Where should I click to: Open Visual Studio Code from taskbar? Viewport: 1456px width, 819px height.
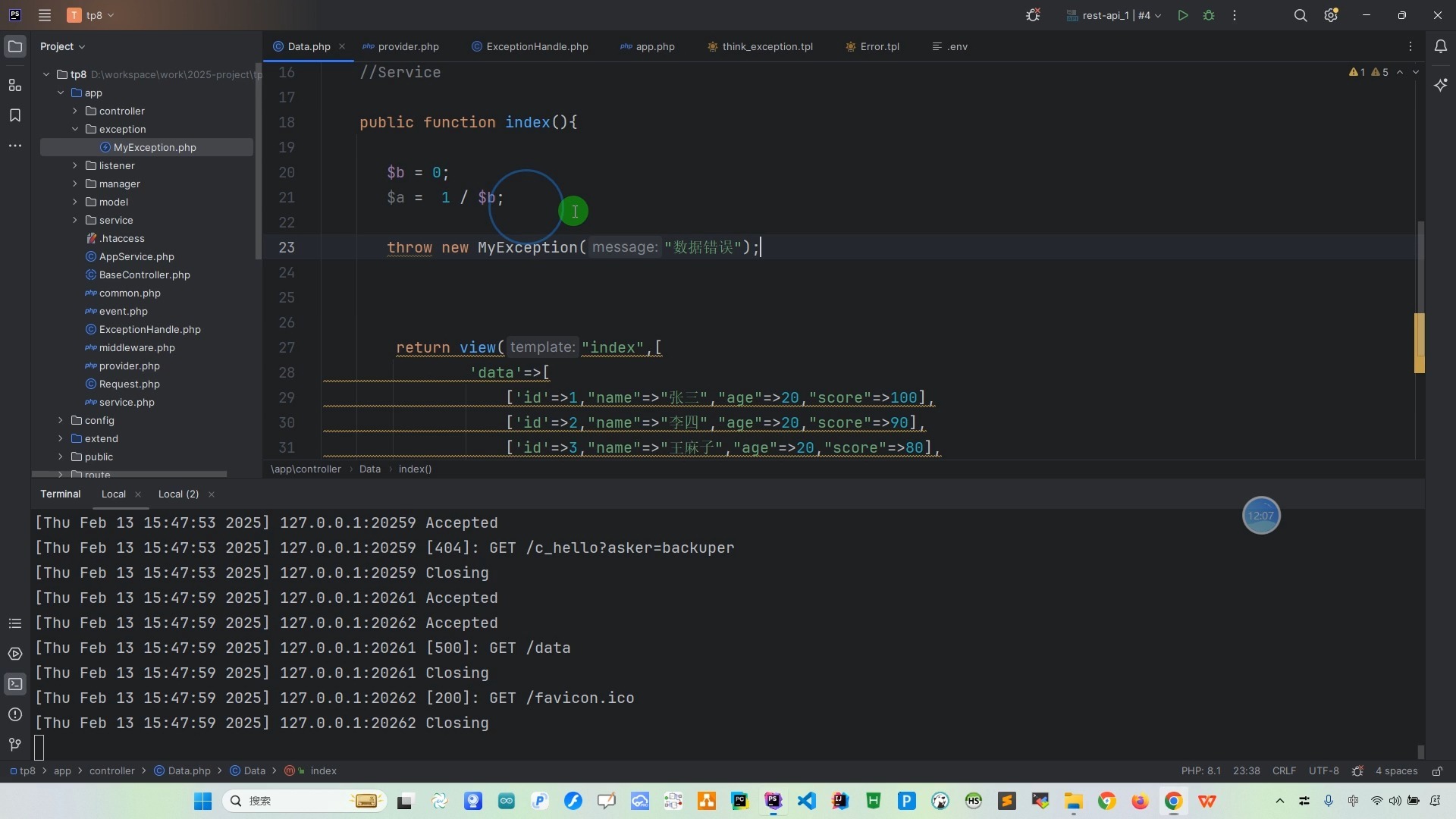806,801
